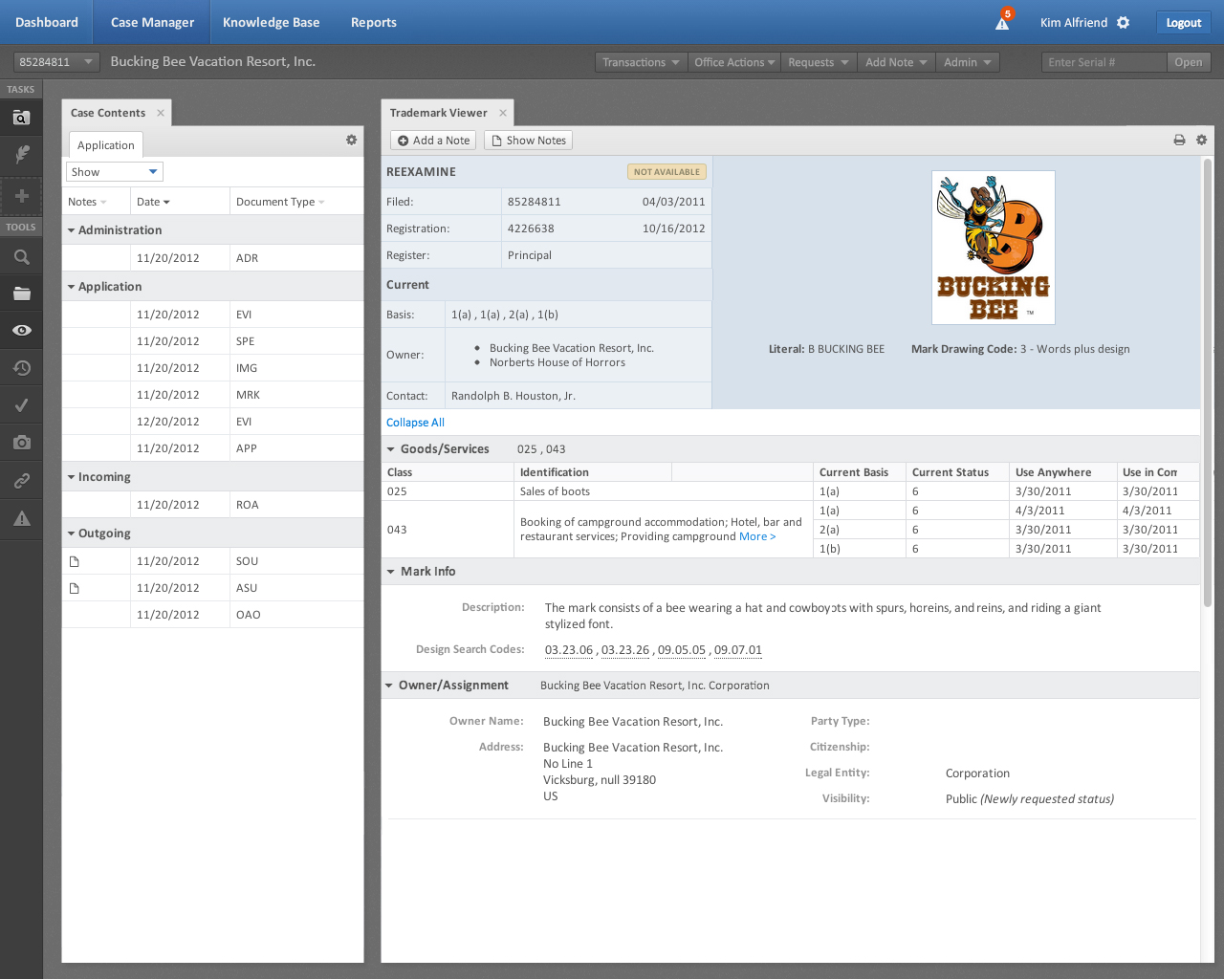This screenshot has height=980, width=1224.
Task: Open the alerts notification bell with badge
Action: point(1002,23)
